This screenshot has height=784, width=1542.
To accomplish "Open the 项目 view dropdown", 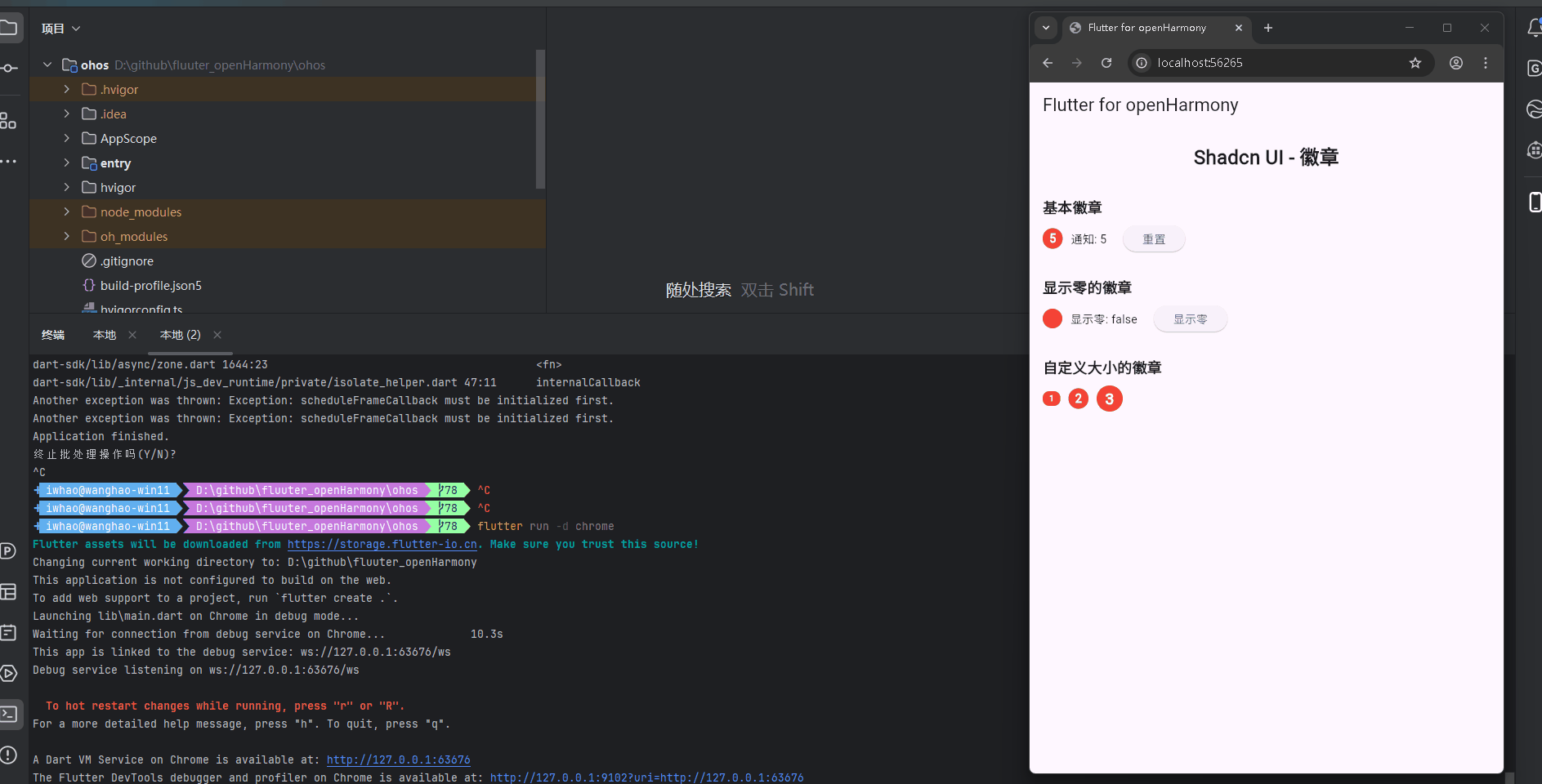I will coord(61,29).
